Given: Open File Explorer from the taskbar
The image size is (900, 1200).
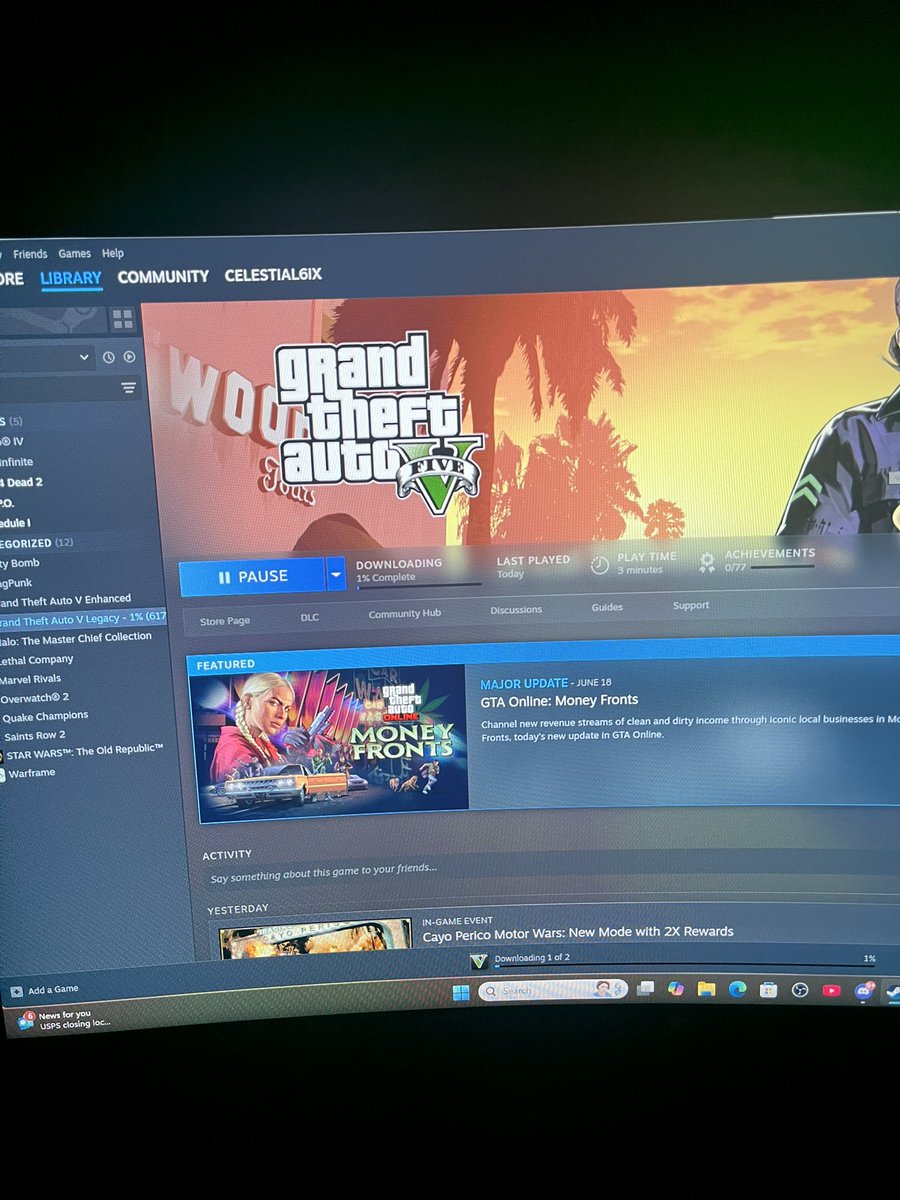Looking at the screenshot, I should [706, 989].
